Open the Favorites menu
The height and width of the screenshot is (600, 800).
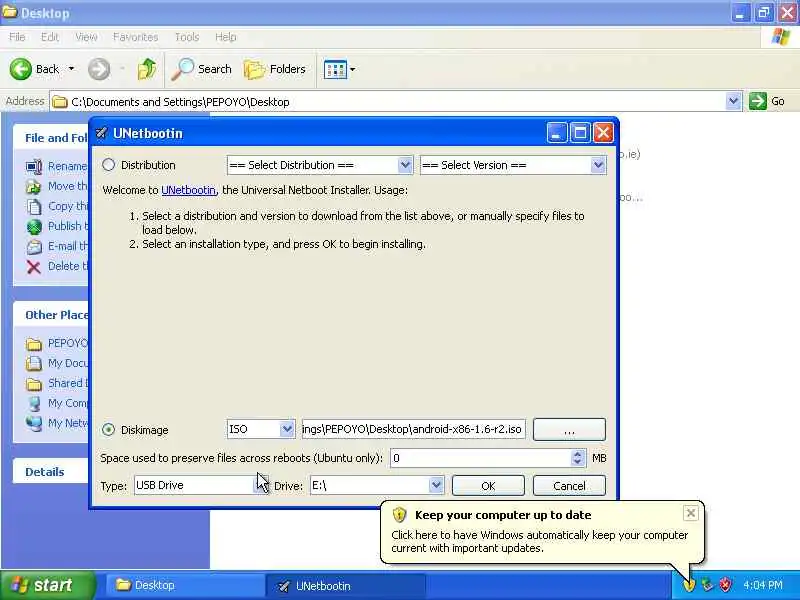(135, 37)
